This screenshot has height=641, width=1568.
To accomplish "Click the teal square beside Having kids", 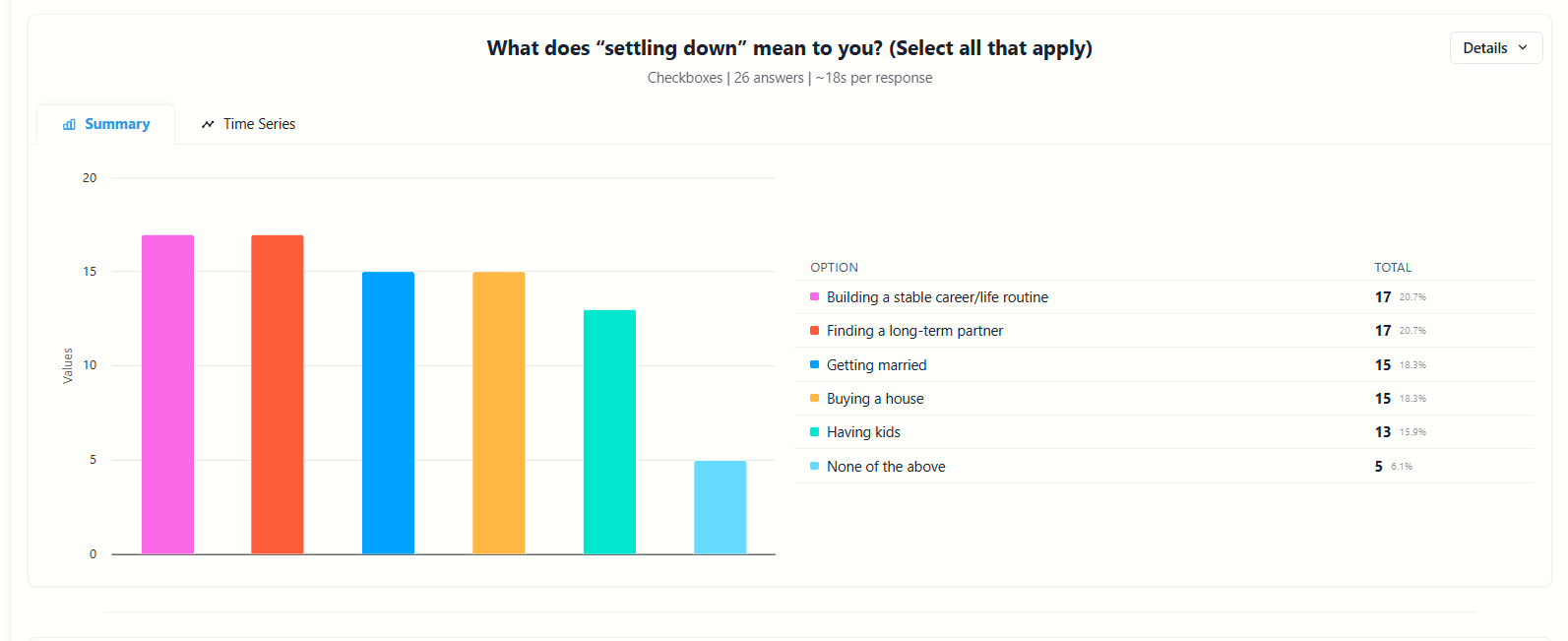I will (813, 431).
